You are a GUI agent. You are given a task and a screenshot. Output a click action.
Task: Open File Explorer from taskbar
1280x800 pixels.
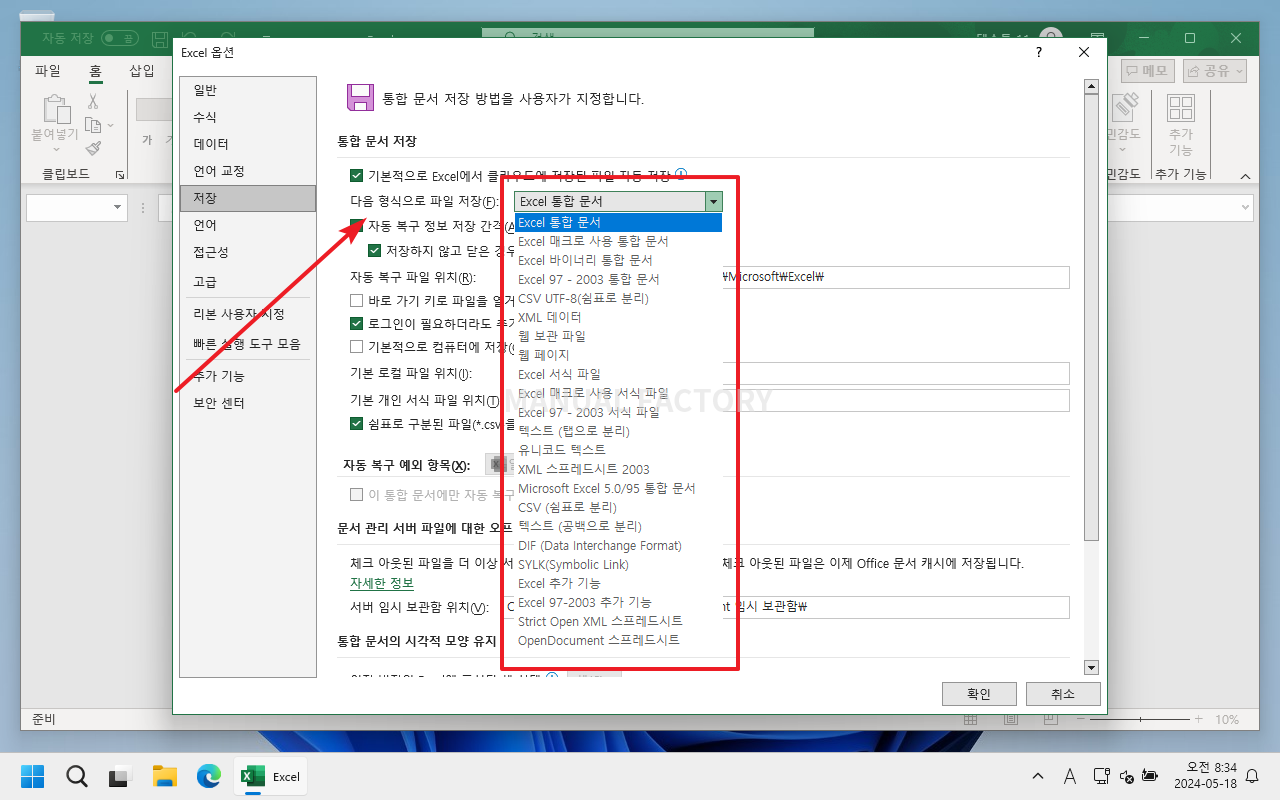coord(164,776)
